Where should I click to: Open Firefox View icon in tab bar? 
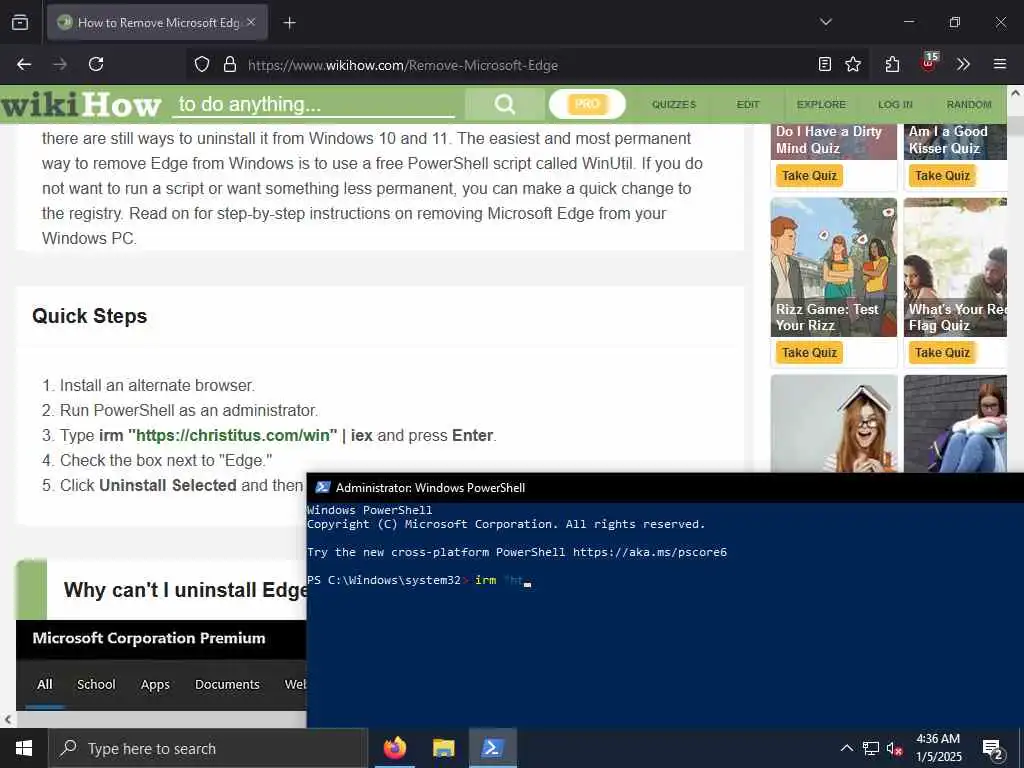20,23
